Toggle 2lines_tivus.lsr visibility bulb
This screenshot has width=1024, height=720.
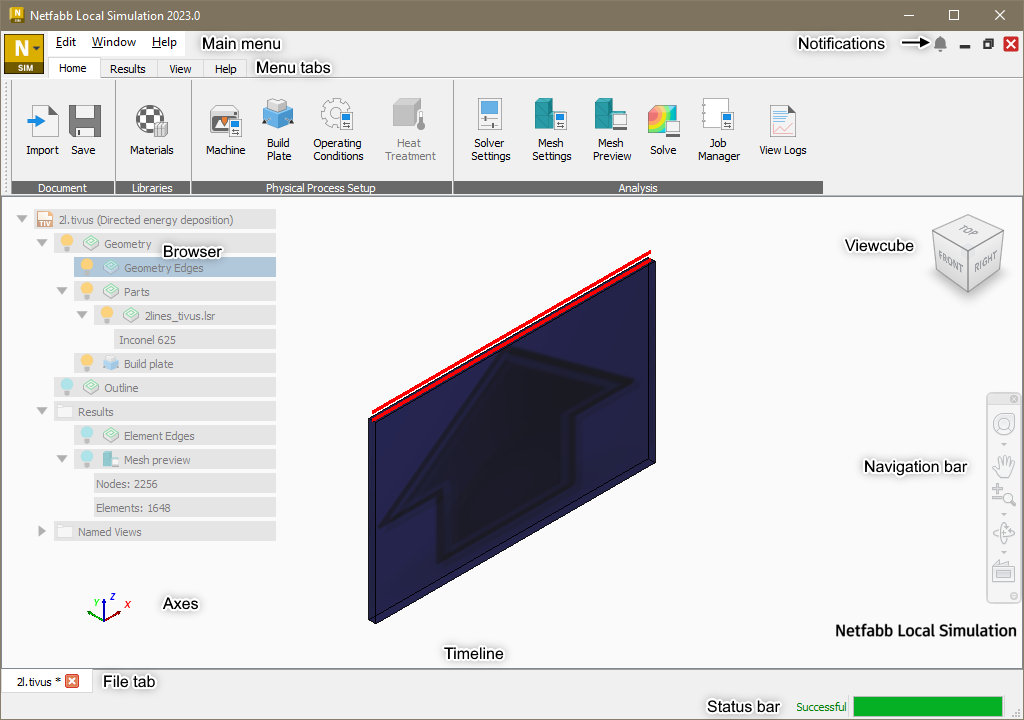(x=107, y=316)
